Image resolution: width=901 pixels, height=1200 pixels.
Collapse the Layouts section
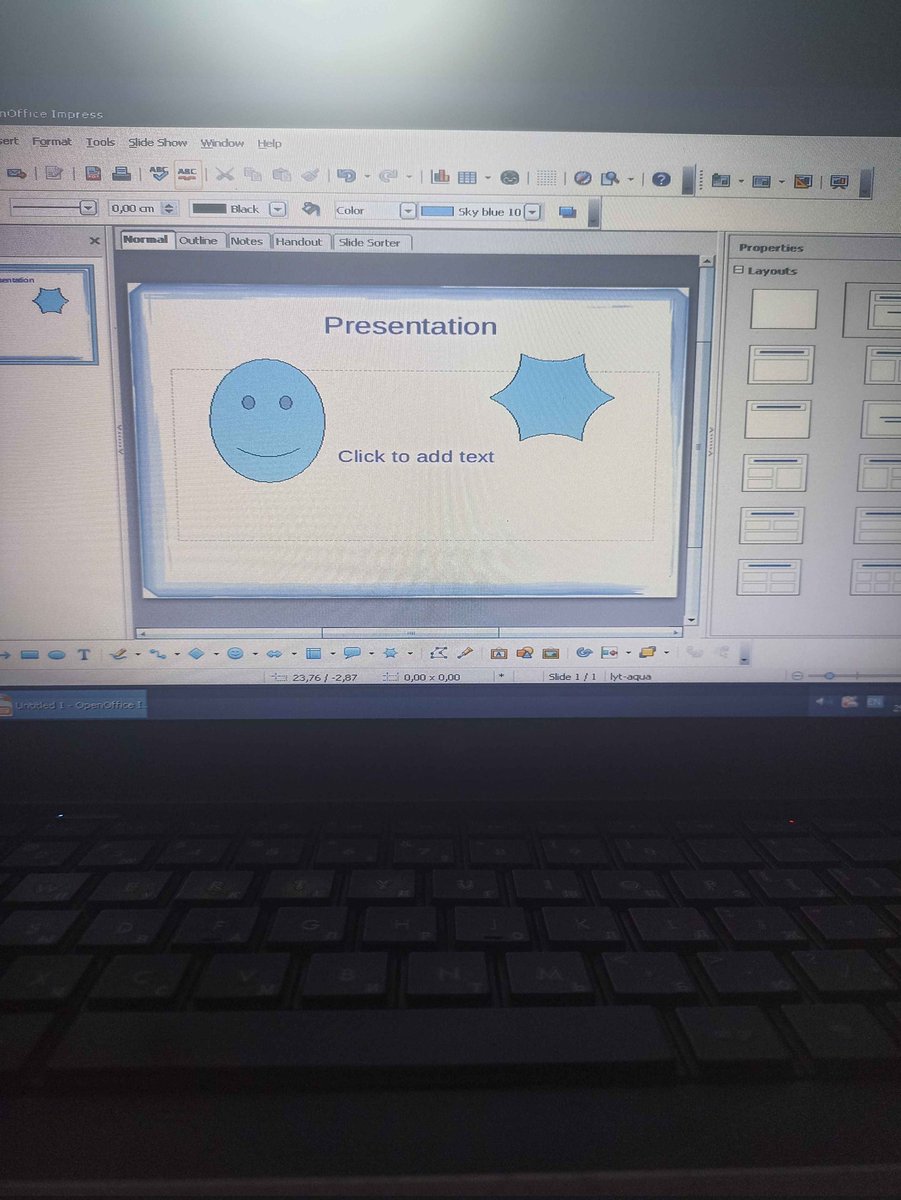(738, 270)
